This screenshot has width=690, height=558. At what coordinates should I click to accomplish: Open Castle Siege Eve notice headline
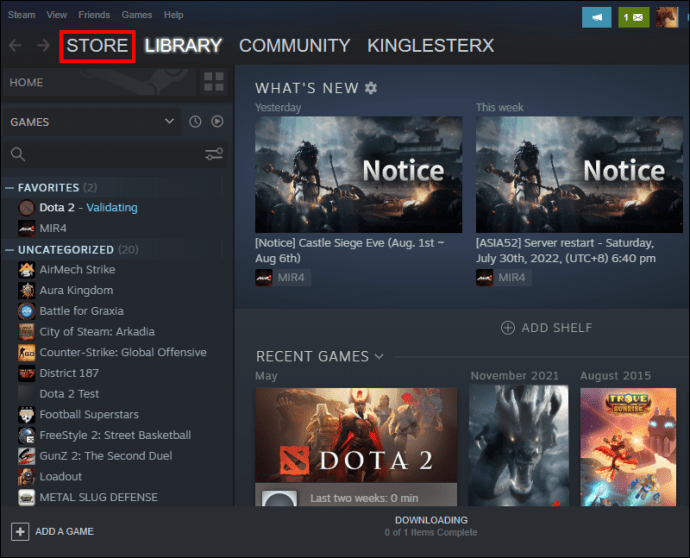tap(350, 250)
